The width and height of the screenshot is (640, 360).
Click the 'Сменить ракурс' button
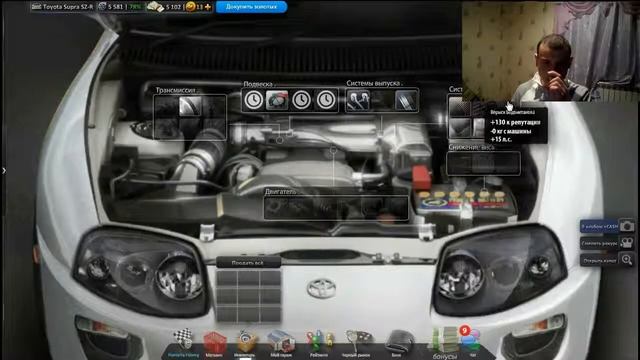[x=599, y=243]
